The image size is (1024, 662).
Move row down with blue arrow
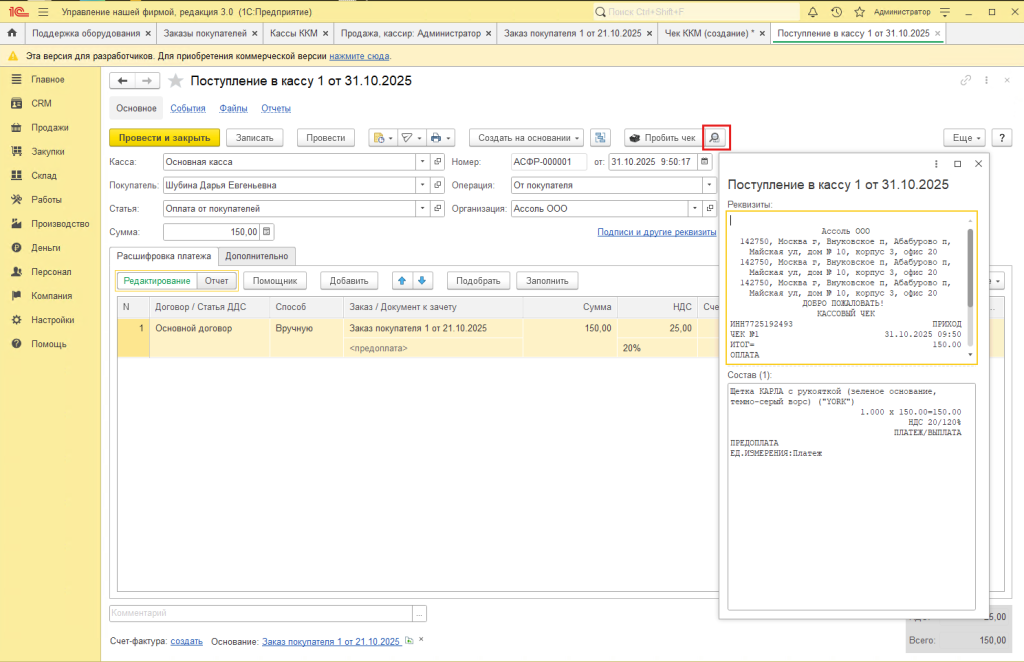pos(422,281)
